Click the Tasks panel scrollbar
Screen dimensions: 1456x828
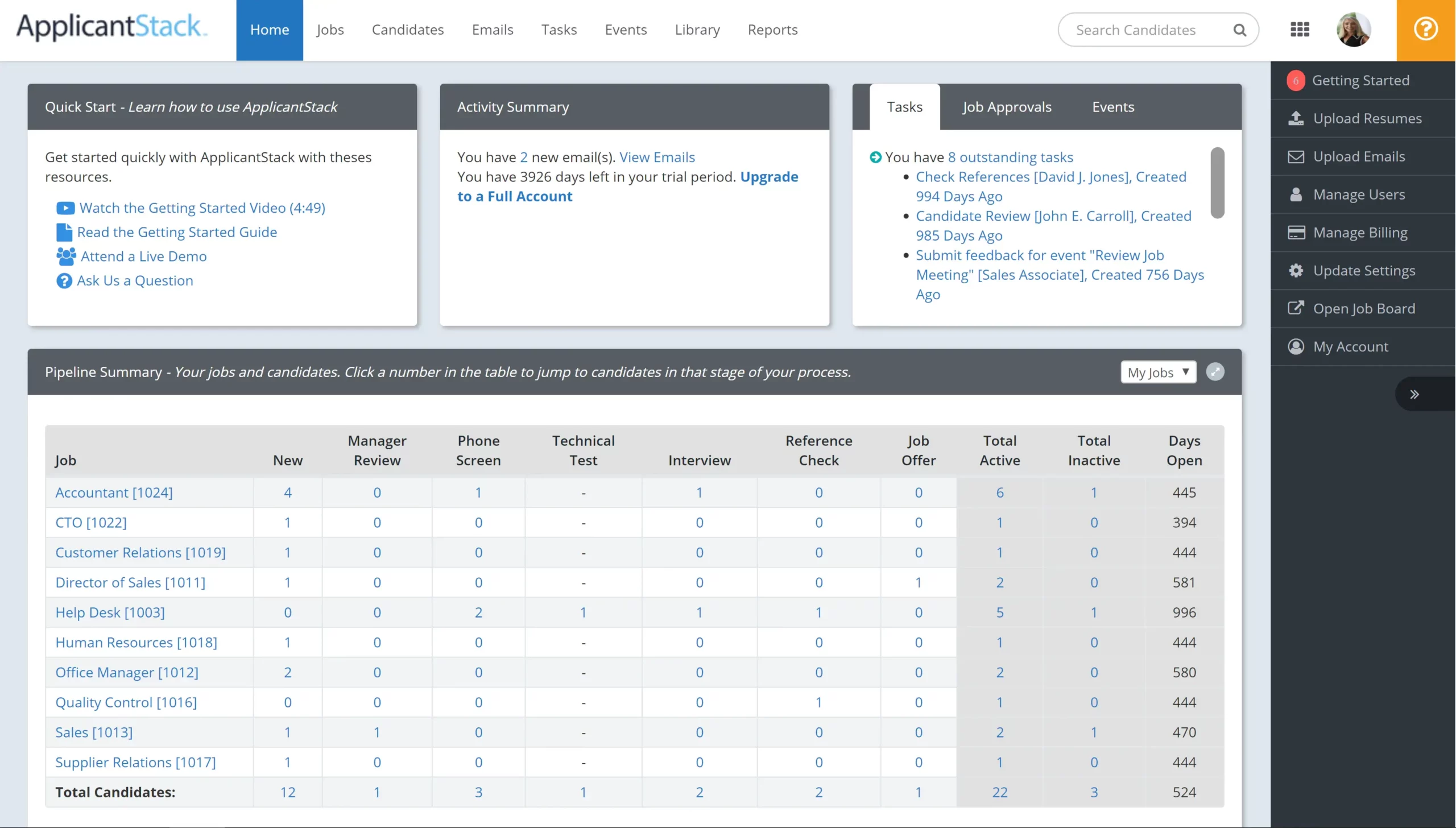click(1217, 183)
